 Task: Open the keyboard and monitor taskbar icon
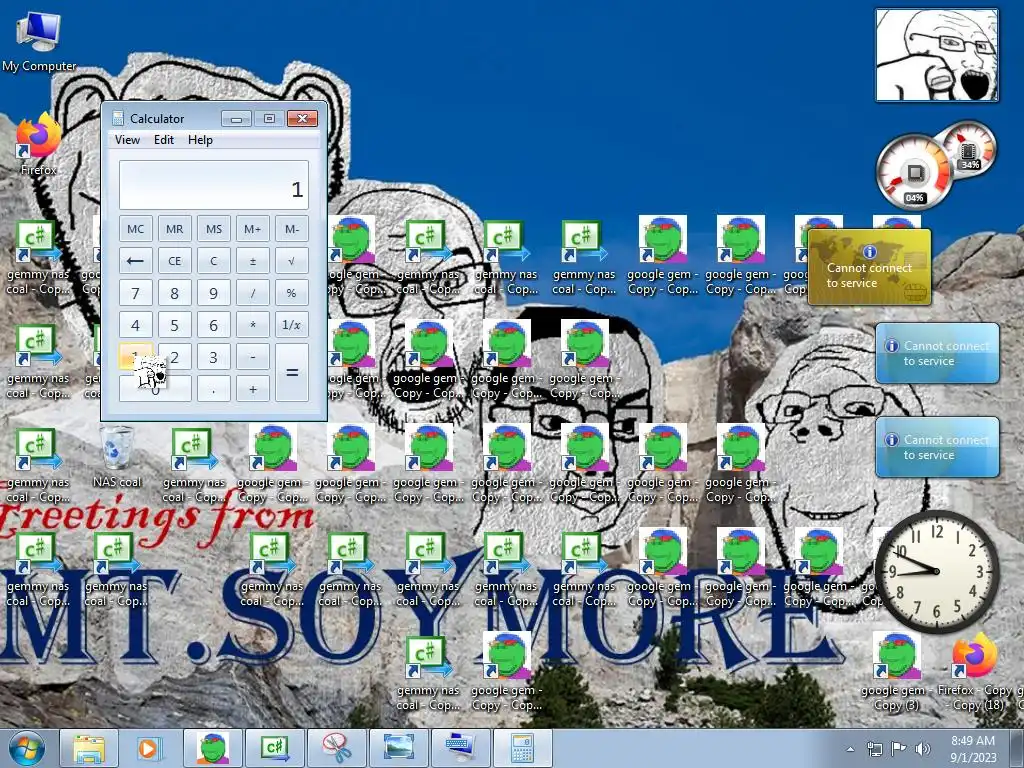[x=460, y=748]
